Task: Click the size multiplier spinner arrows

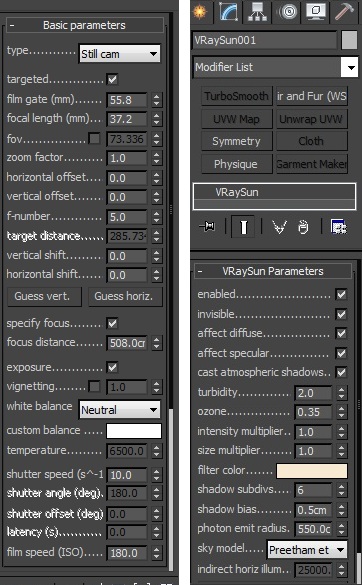Action: 341,451
